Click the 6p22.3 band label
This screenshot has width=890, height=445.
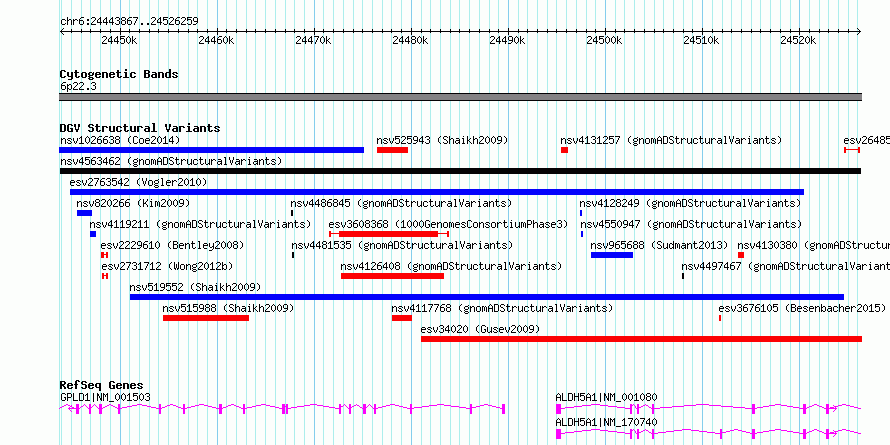click(x=78, y=87)
